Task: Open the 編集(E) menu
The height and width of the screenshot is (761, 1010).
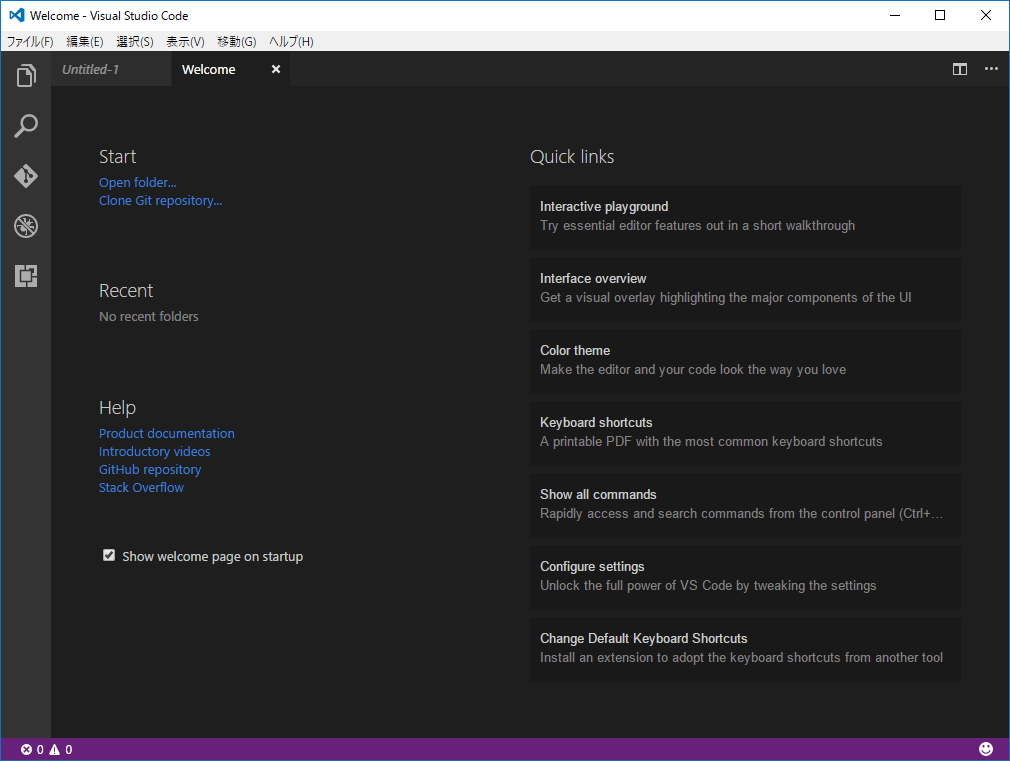Action: tap(84, 41)
